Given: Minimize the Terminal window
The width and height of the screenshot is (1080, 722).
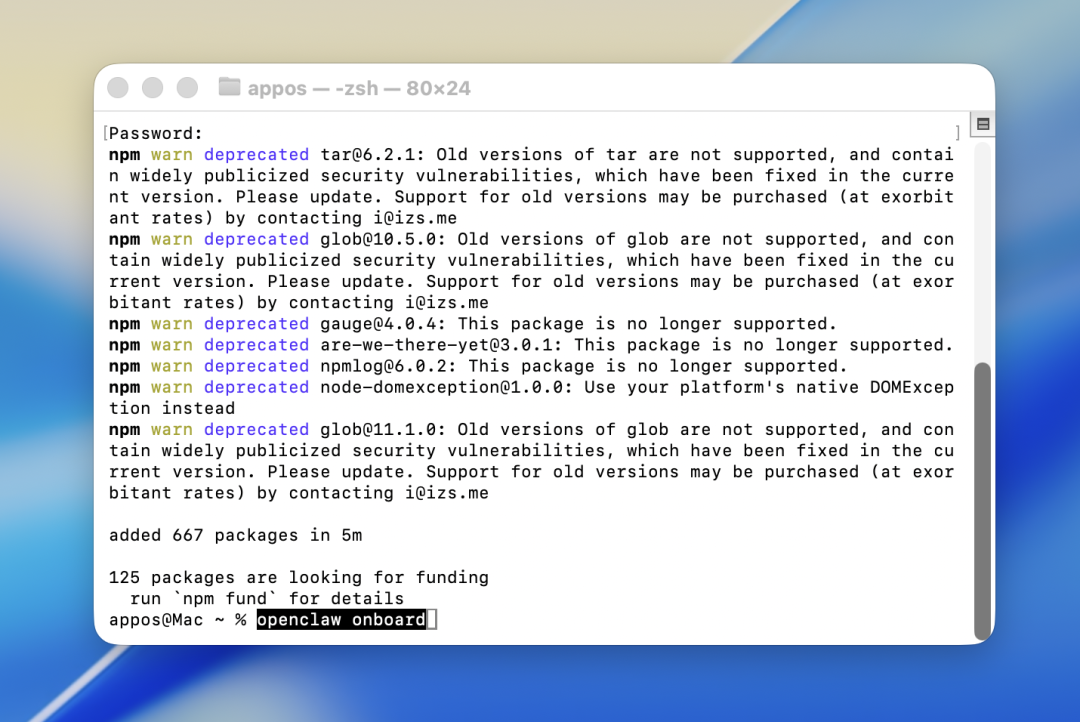Looking at the screenshot, I should pyautogui.click(x=152, y=88).
